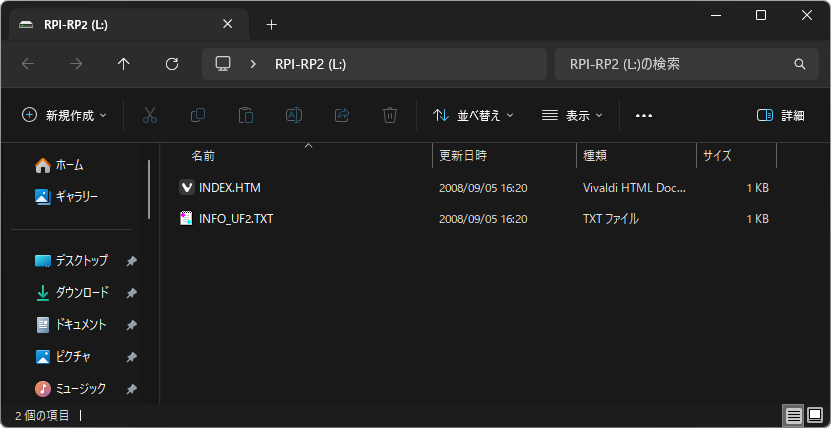Click the pin icon beside ピクチャ

[131, 357]
